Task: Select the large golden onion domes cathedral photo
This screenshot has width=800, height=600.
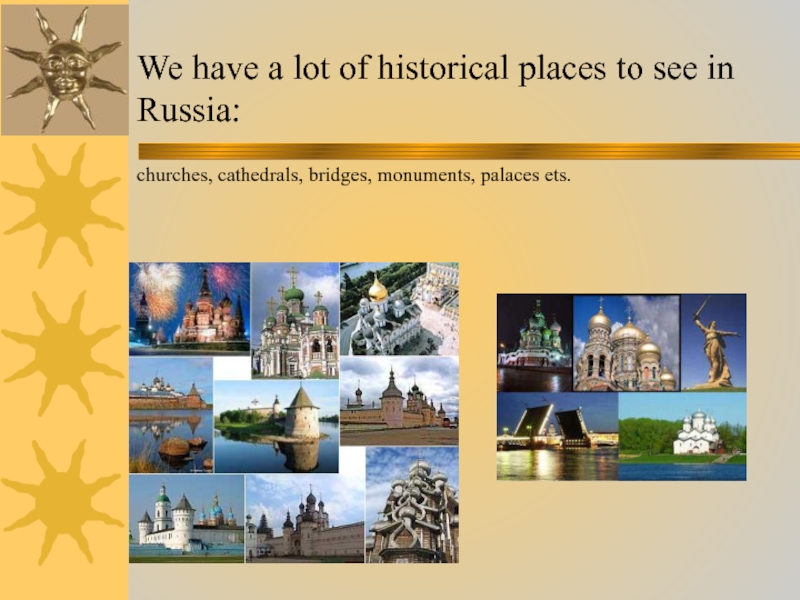Action: 627,343
